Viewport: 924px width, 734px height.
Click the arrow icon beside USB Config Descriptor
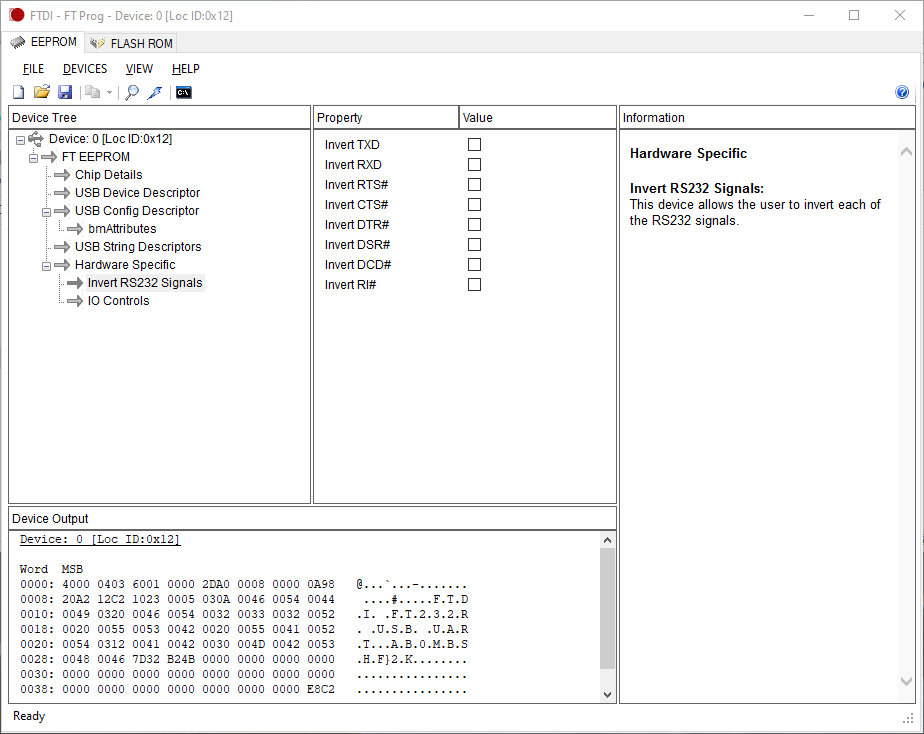(62, 211)
